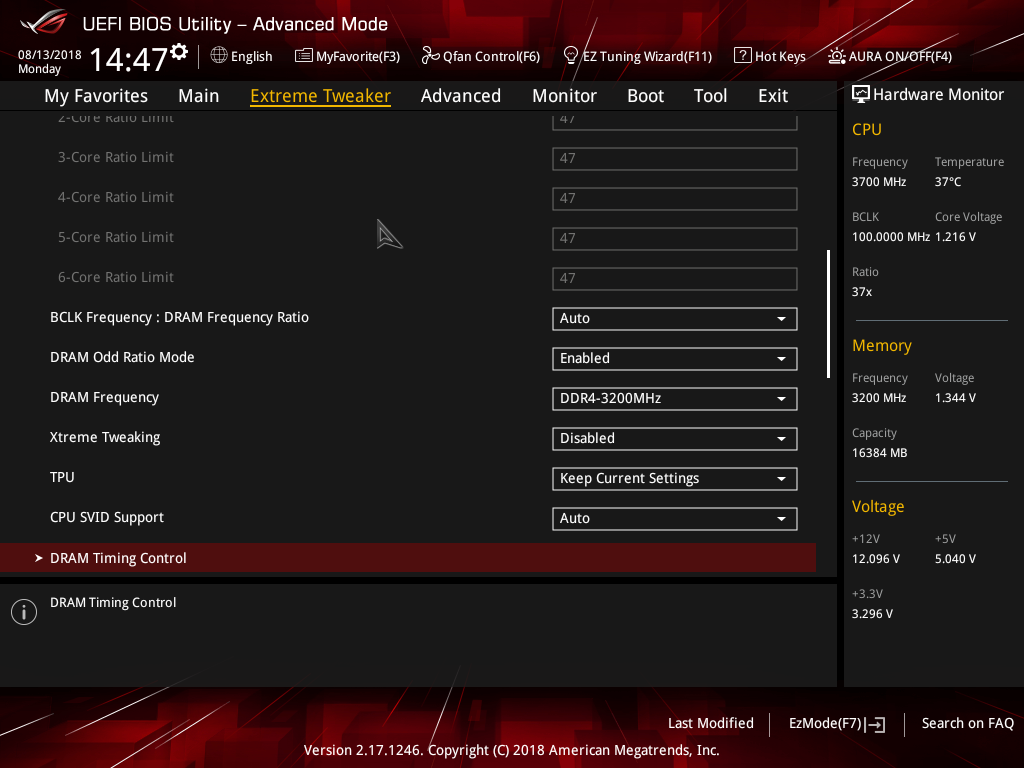The height and width of the screenshot is (768, 1024).
Task: Click the ROG logo icon
Action: pos(44,23)
